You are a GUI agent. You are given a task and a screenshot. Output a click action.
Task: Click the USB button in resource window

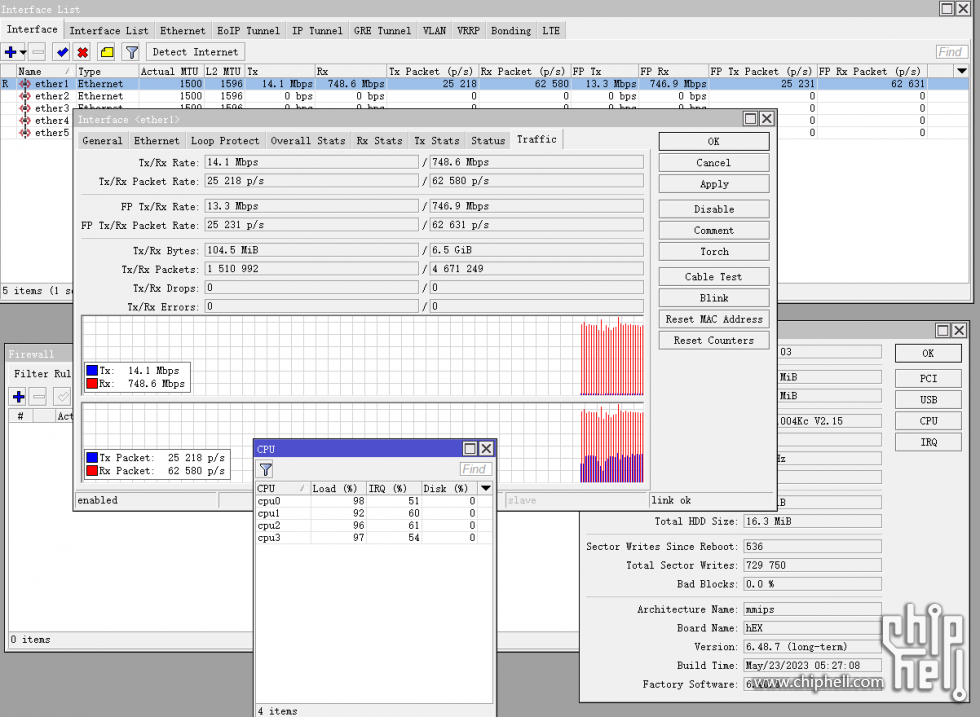(928, 399)
